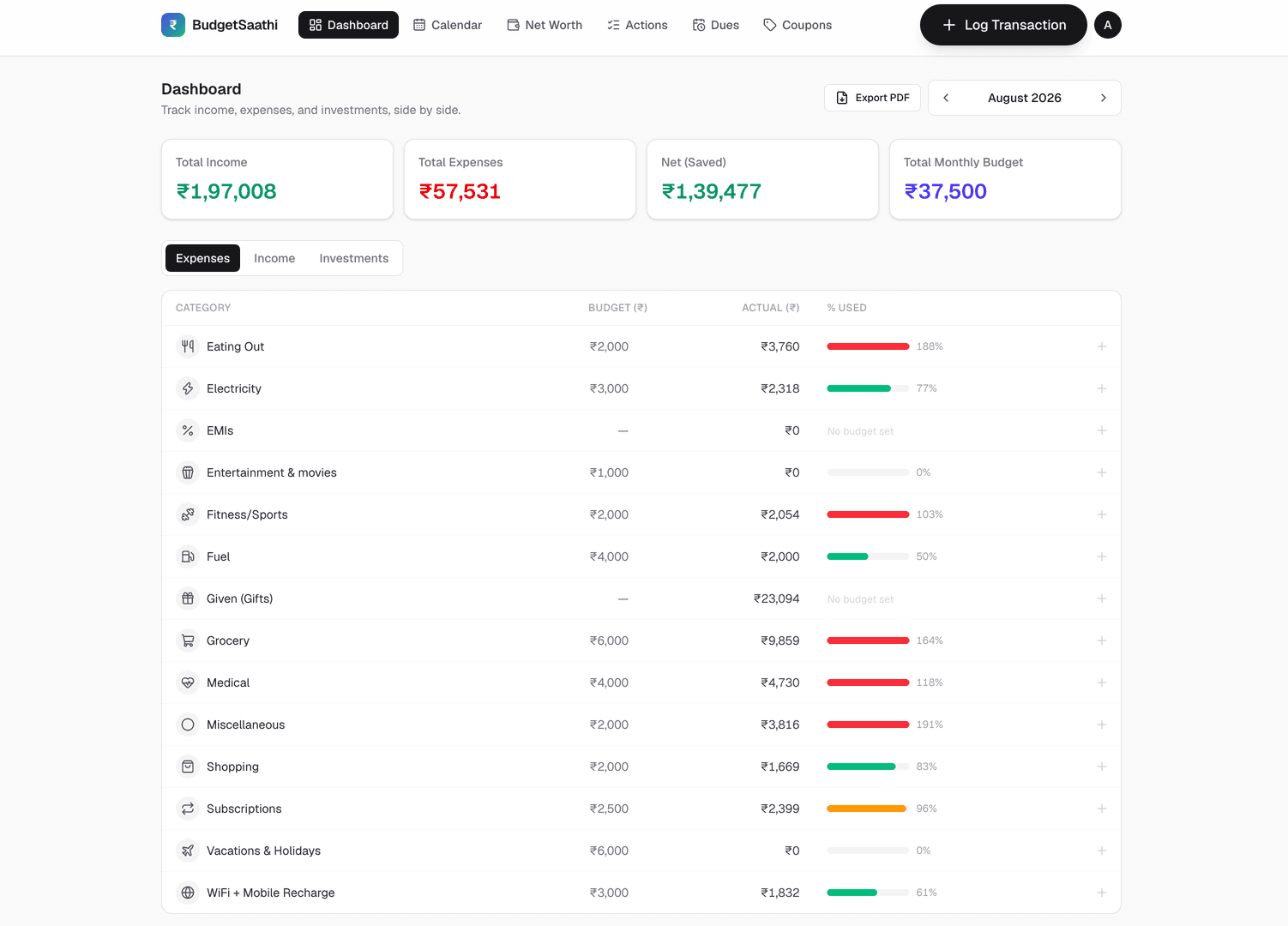Click the Given (Gifts) actual ₹23,094 value
This screenshot has width=1288, height=926.
click(776, 598)
